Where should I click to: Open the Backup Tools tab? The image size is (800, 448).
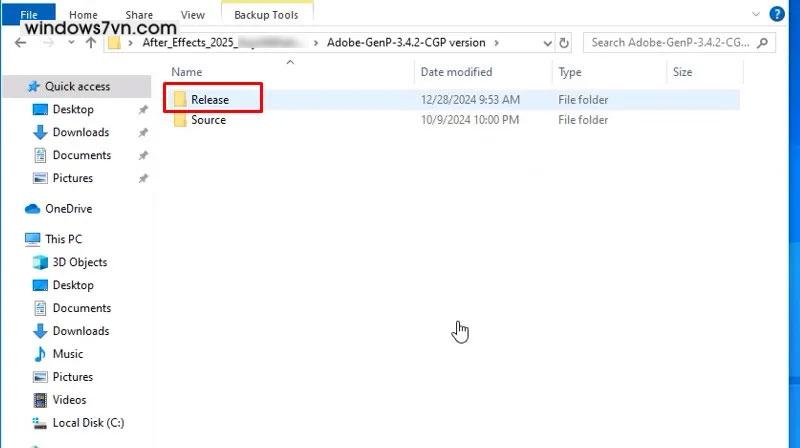tap(266, 15)
